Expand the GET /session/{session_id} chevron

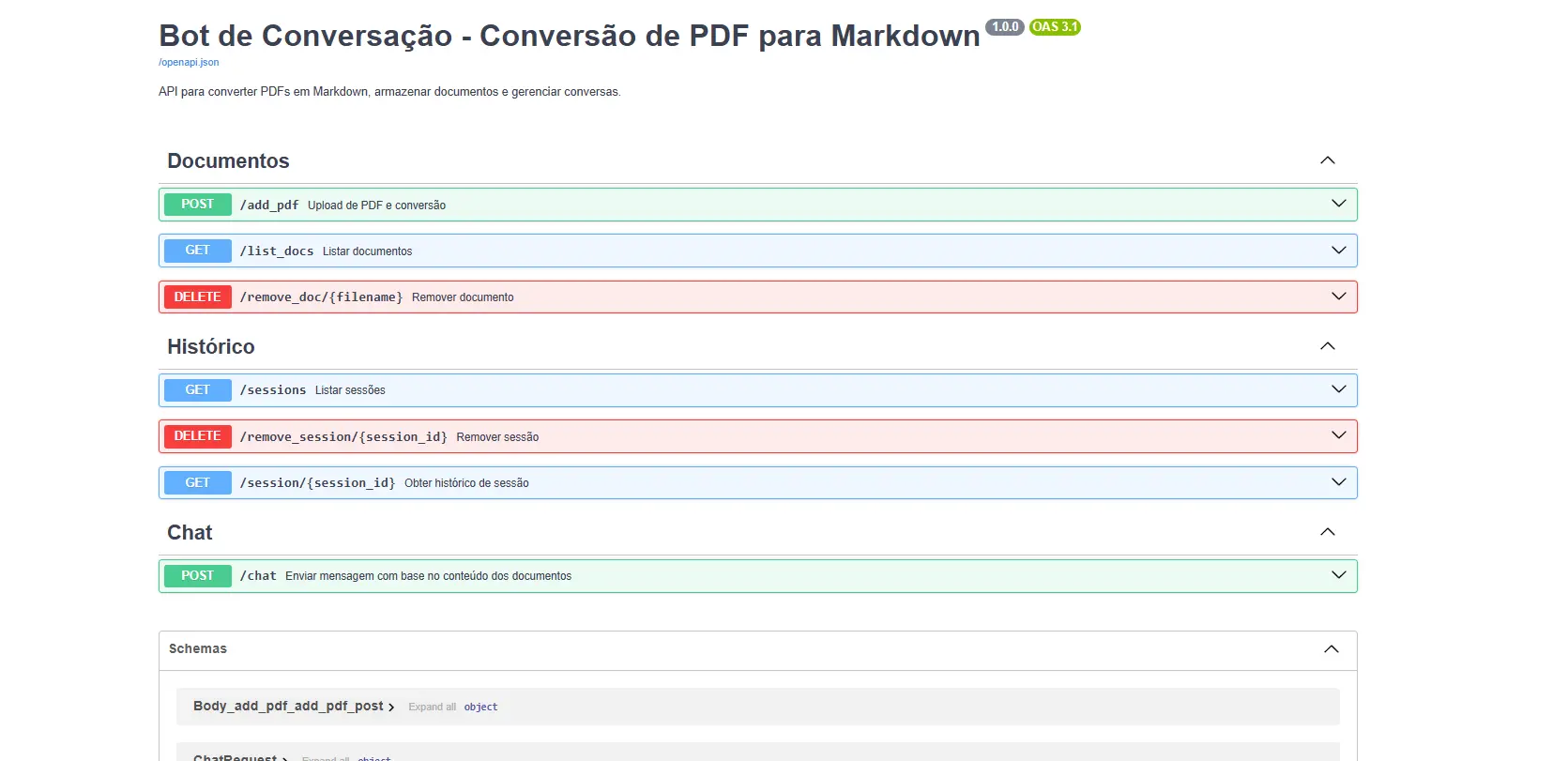point(1338,482)
